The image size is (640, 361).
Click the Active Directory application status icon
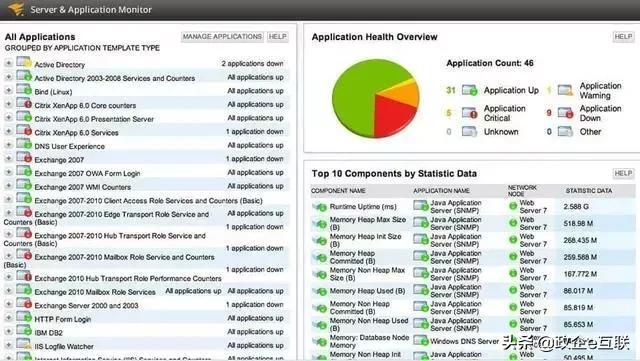pos(24,62)
